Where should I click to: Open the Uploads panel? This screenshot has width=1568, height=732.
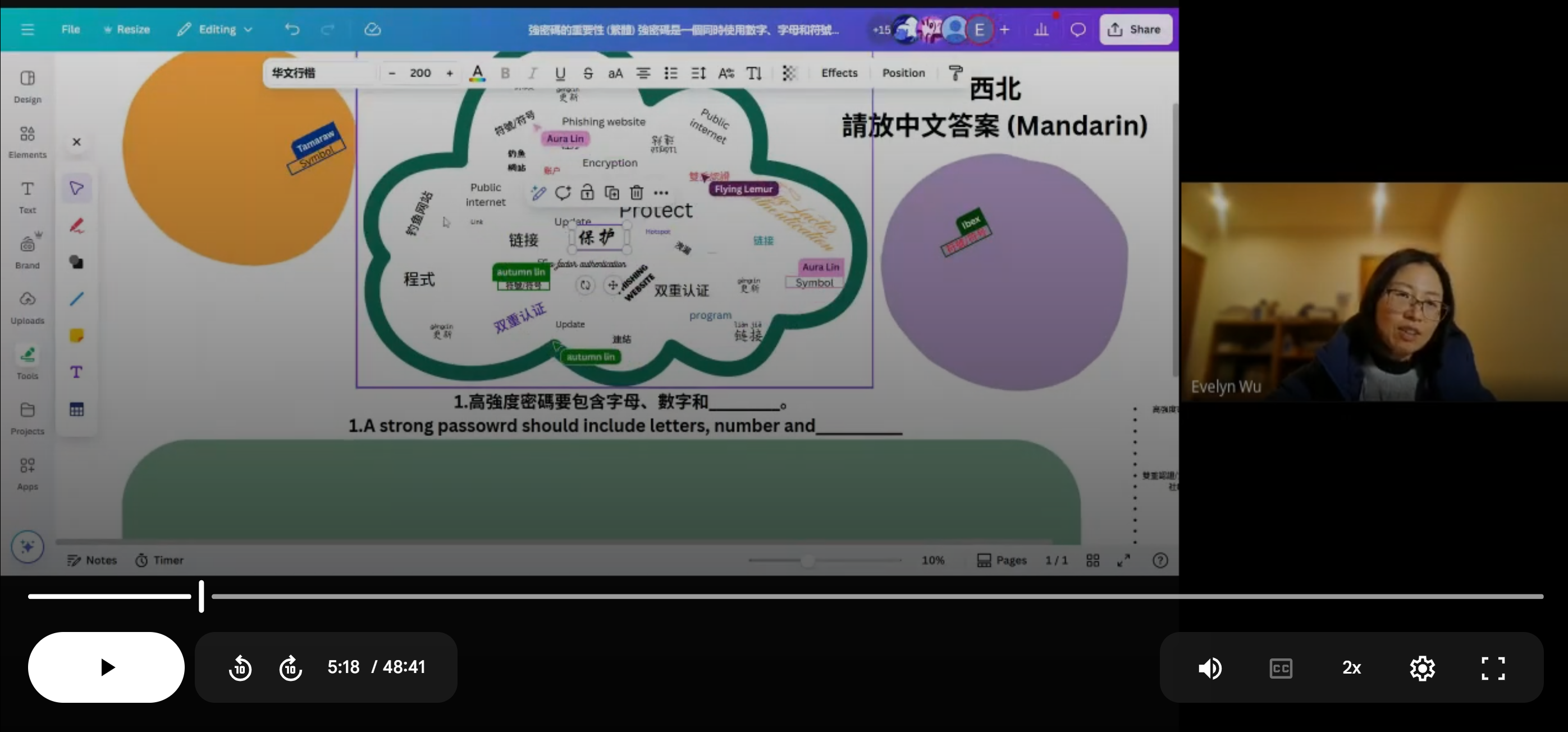coord(27,307)
